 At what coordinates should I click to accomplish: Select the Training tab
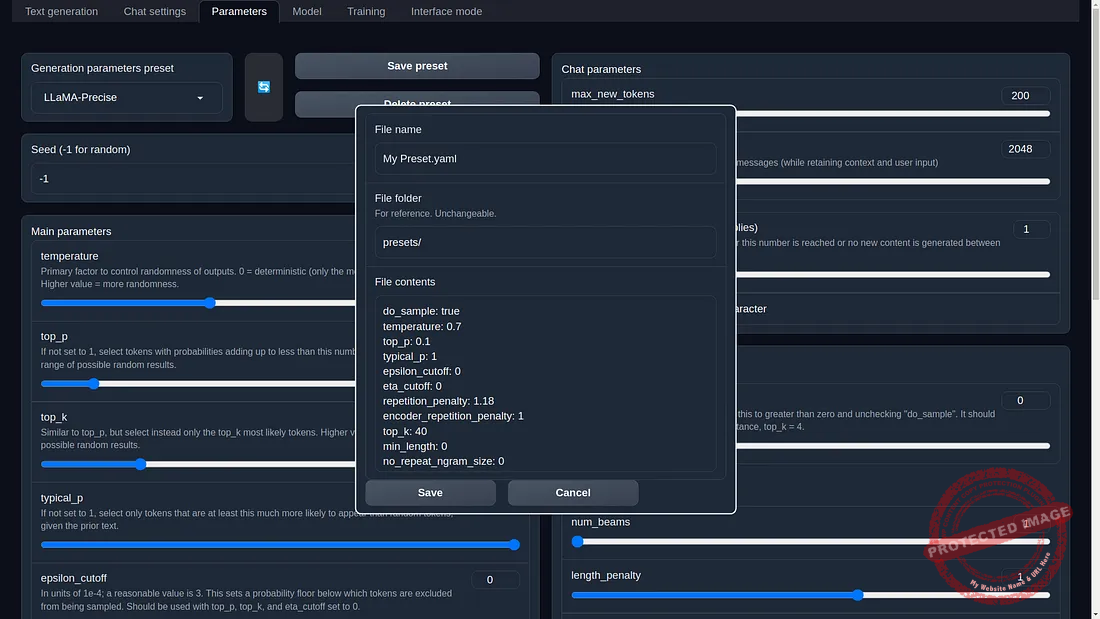pyautogui.click(x=366, y=12)
